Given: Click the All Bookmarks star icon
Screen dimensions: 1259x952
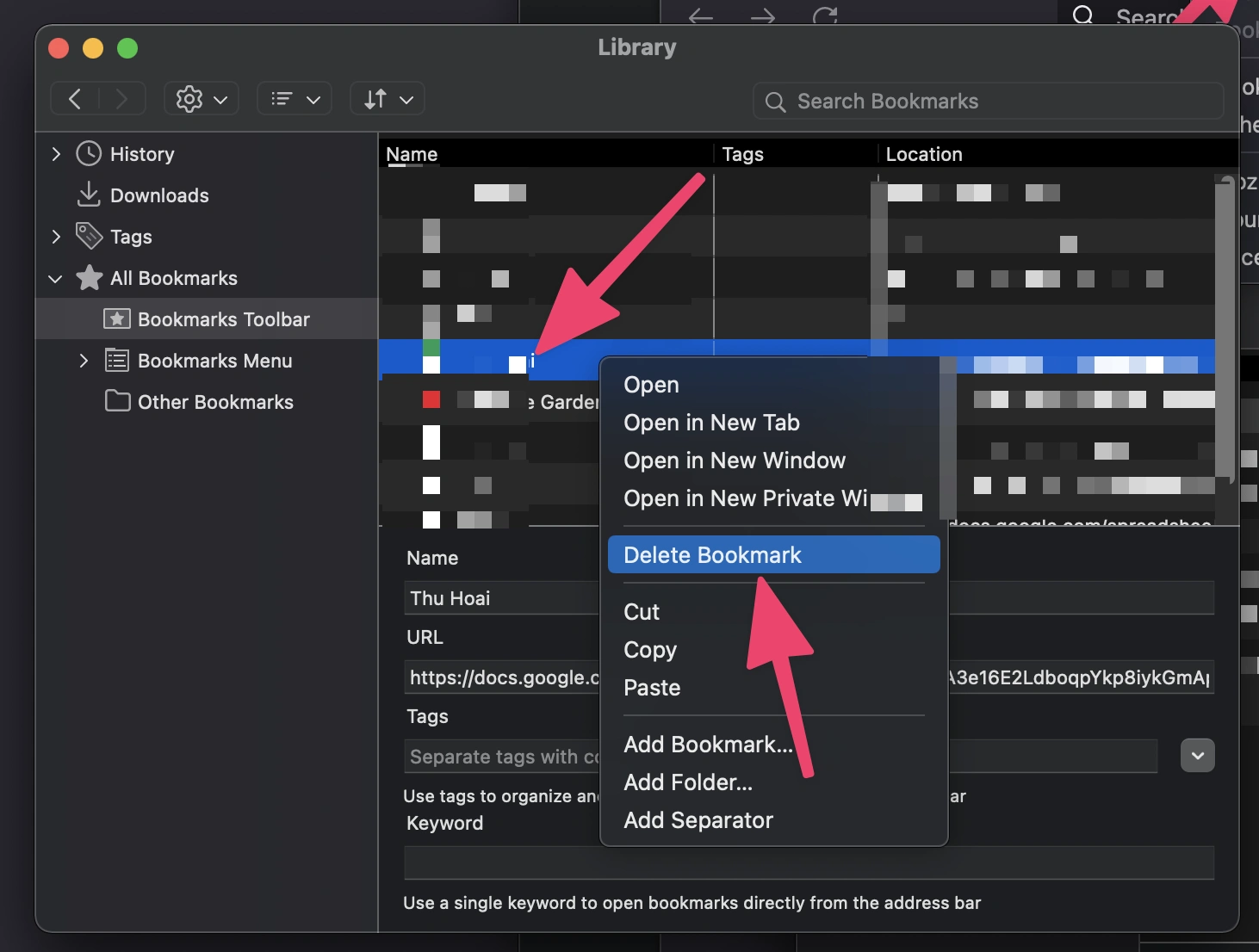Looking at the screenshot, I should tap(89, 277).
